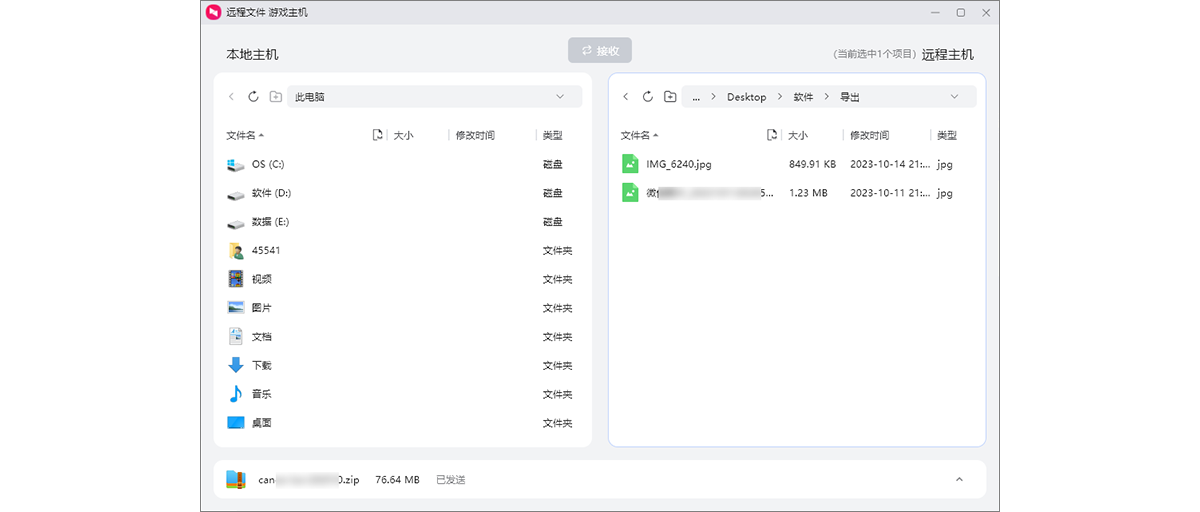Select the 文档 folder row

402,337
